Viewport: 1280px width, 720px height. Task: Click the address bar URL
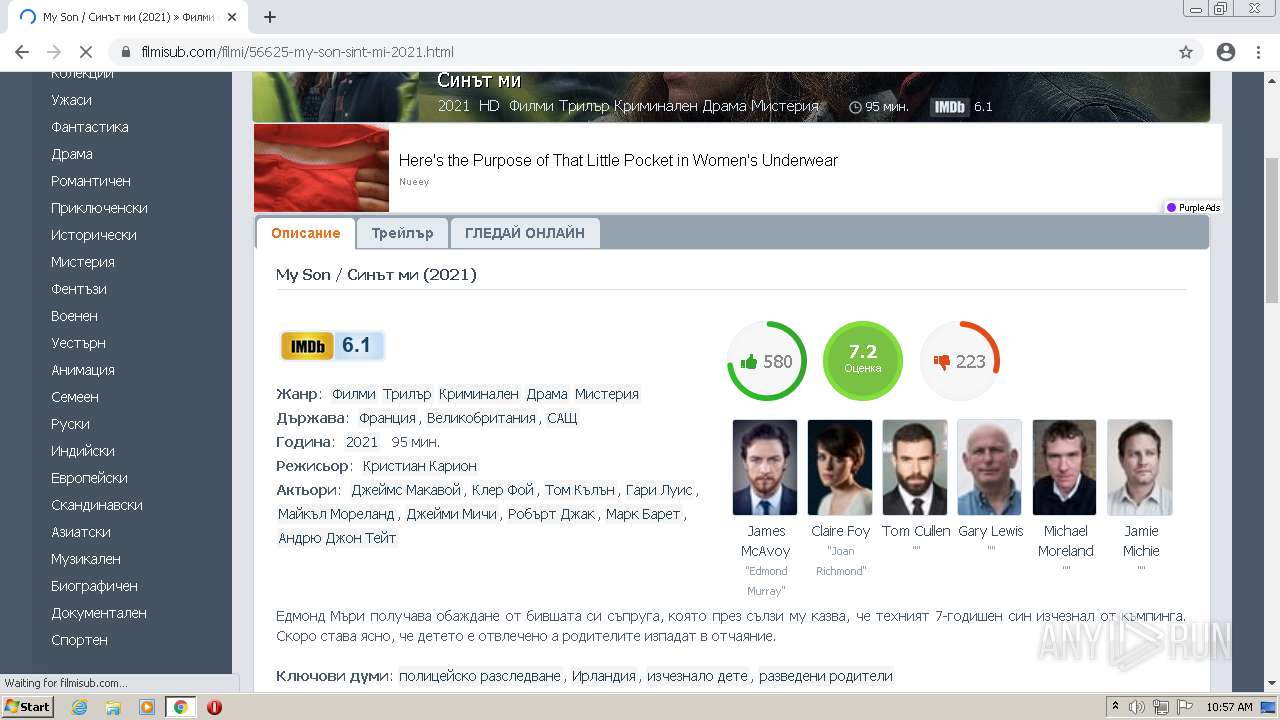click(x=297, y=52)
